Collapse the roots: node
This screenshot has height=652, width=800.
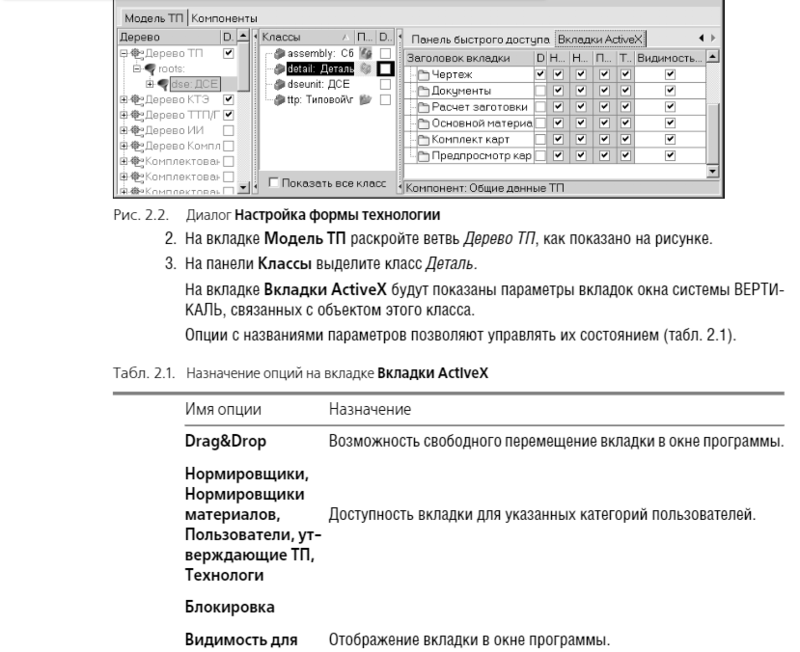pyautogui.click(x=137, y=69)
